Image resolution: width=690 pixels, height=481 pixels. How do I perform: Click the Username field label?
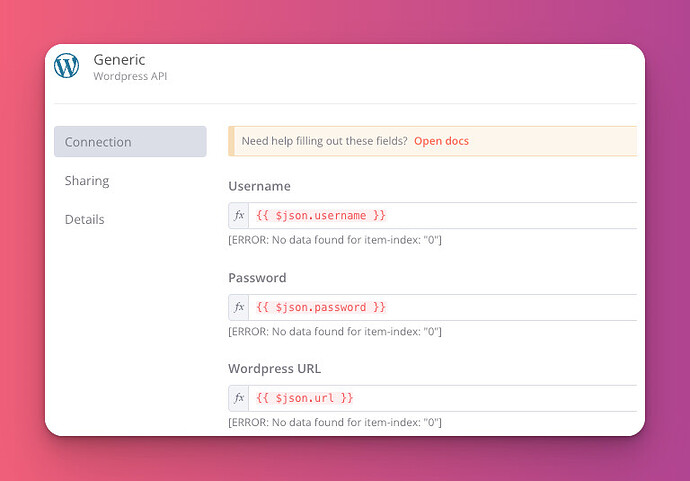coord(259,186)
